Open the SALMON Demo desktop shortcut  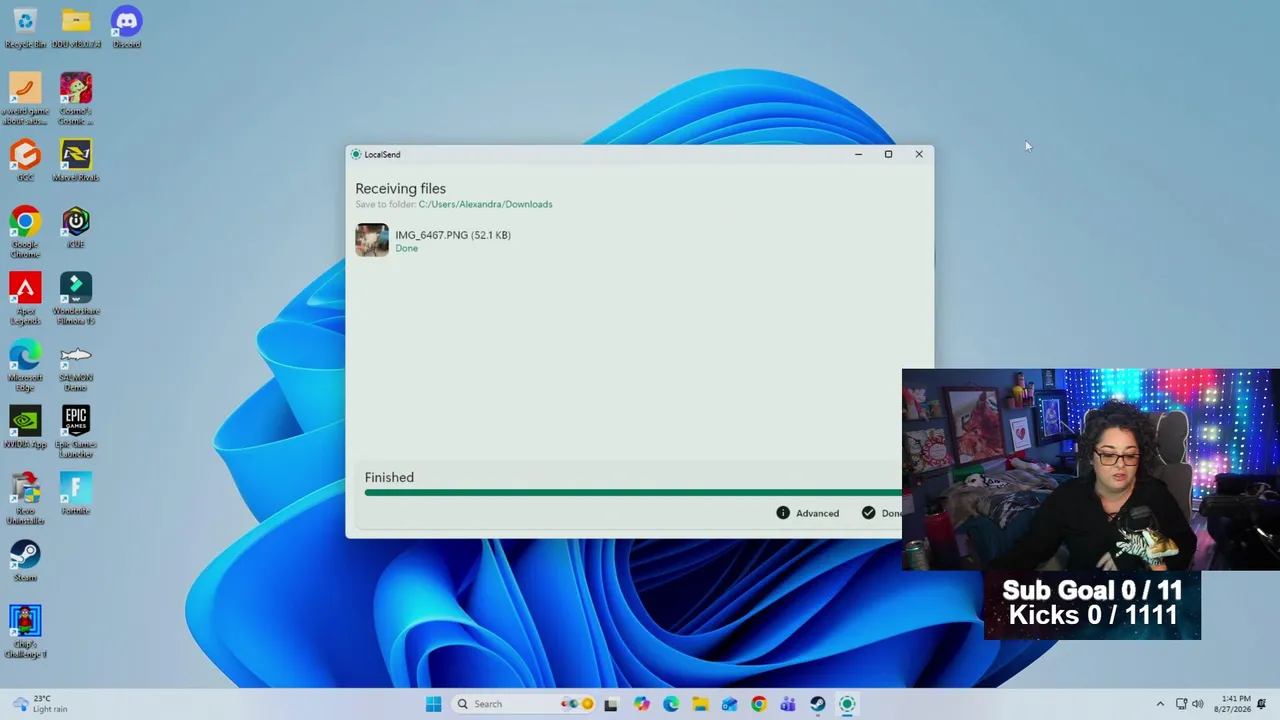click(76, 365)
